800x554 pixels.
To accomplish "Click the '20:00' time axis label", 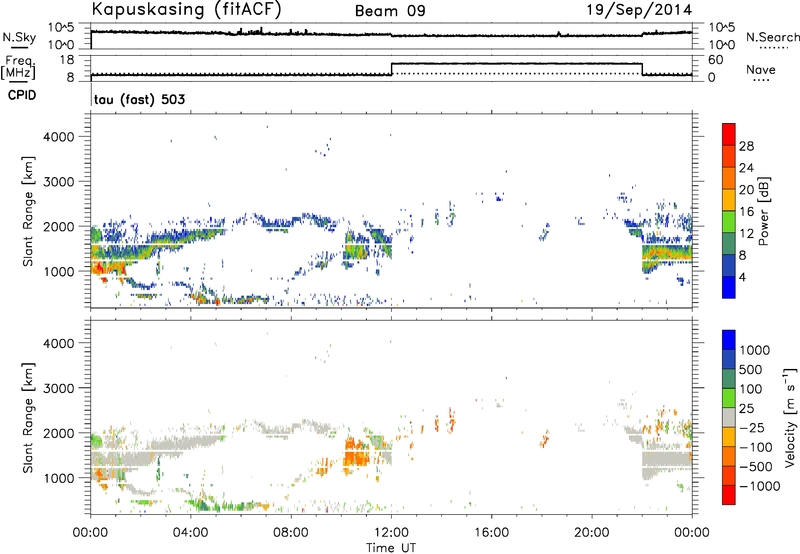I will coord(592,533).
